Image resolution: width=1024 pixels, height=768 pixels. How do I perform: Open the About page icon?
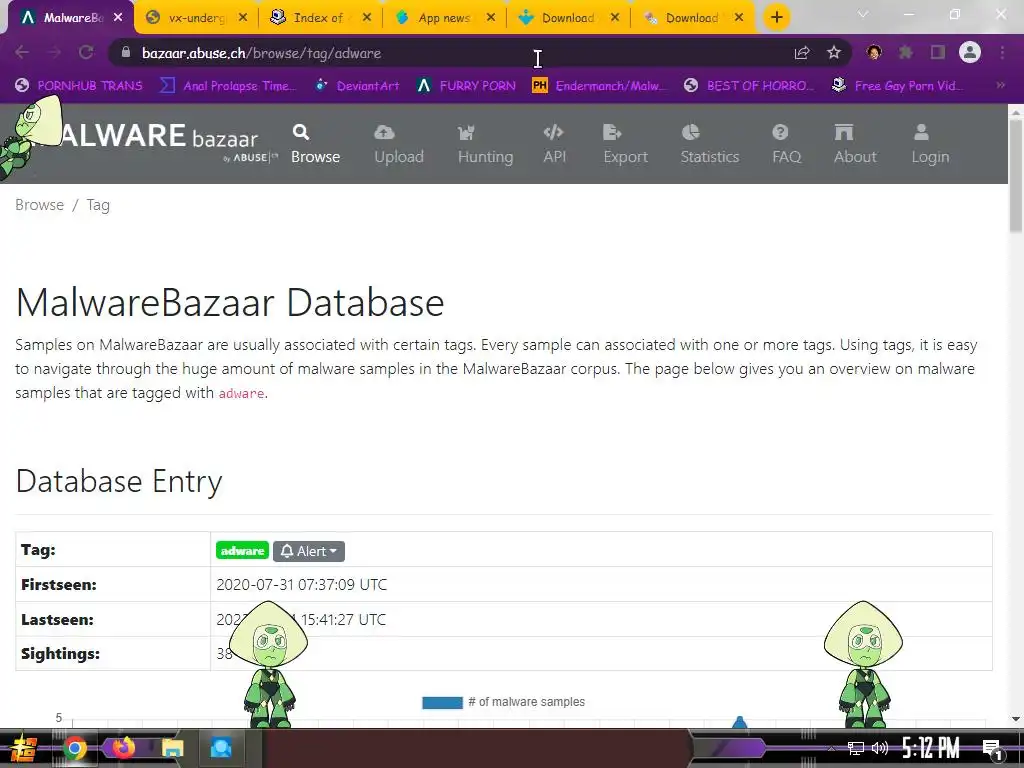[x=844, y=133]
